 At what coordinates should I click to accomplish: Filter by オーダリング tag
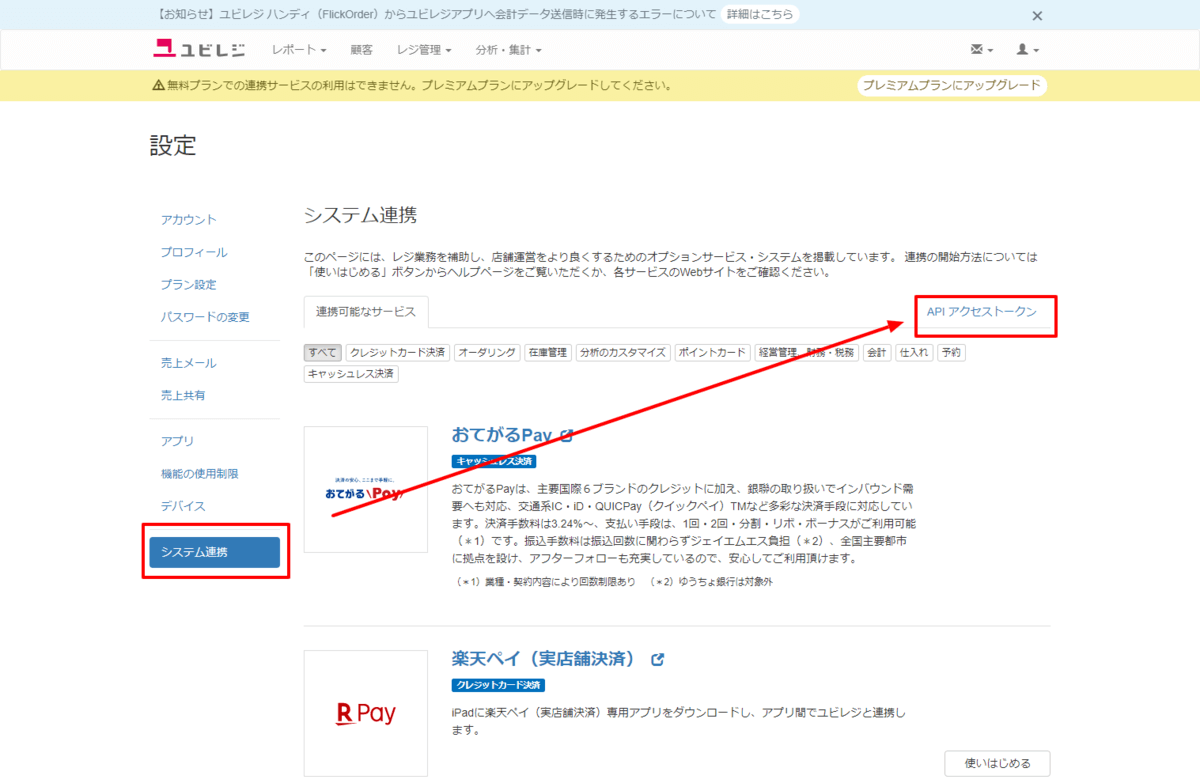pyautogui.click(x=487, y=353)
